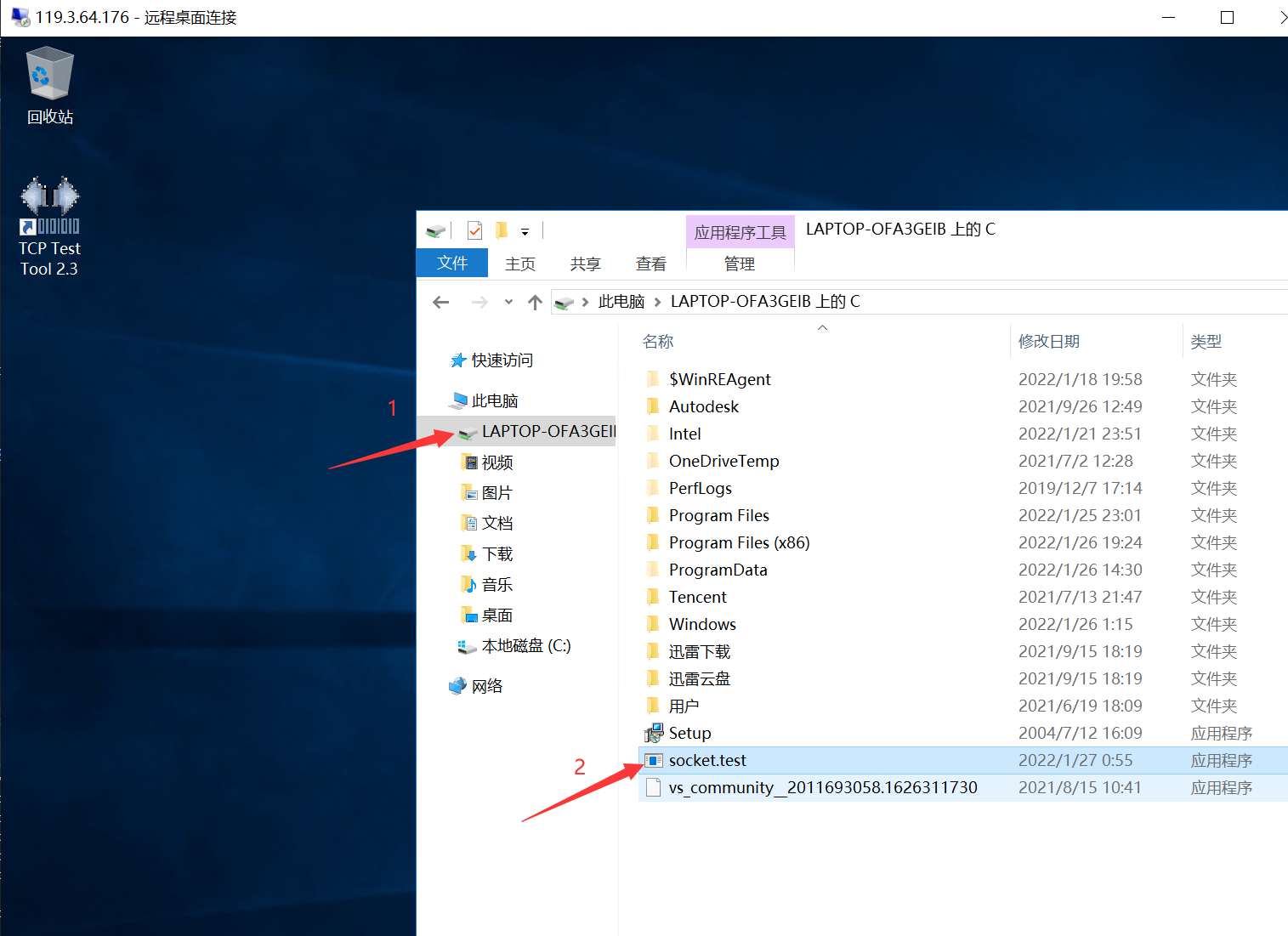Click the Properties checkmark toolbar icon

click(x=475, y=230)
